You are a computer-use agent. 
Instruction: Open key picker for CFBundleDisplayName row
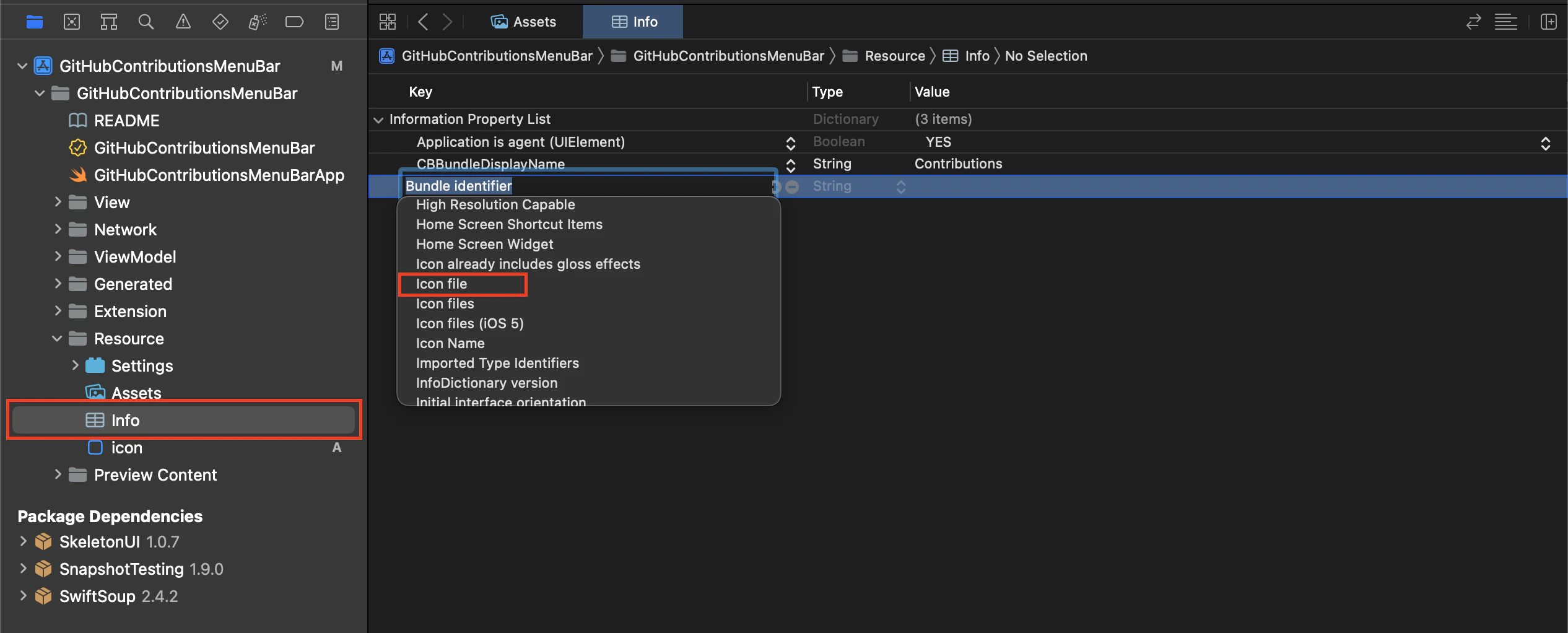click(791, 165)
